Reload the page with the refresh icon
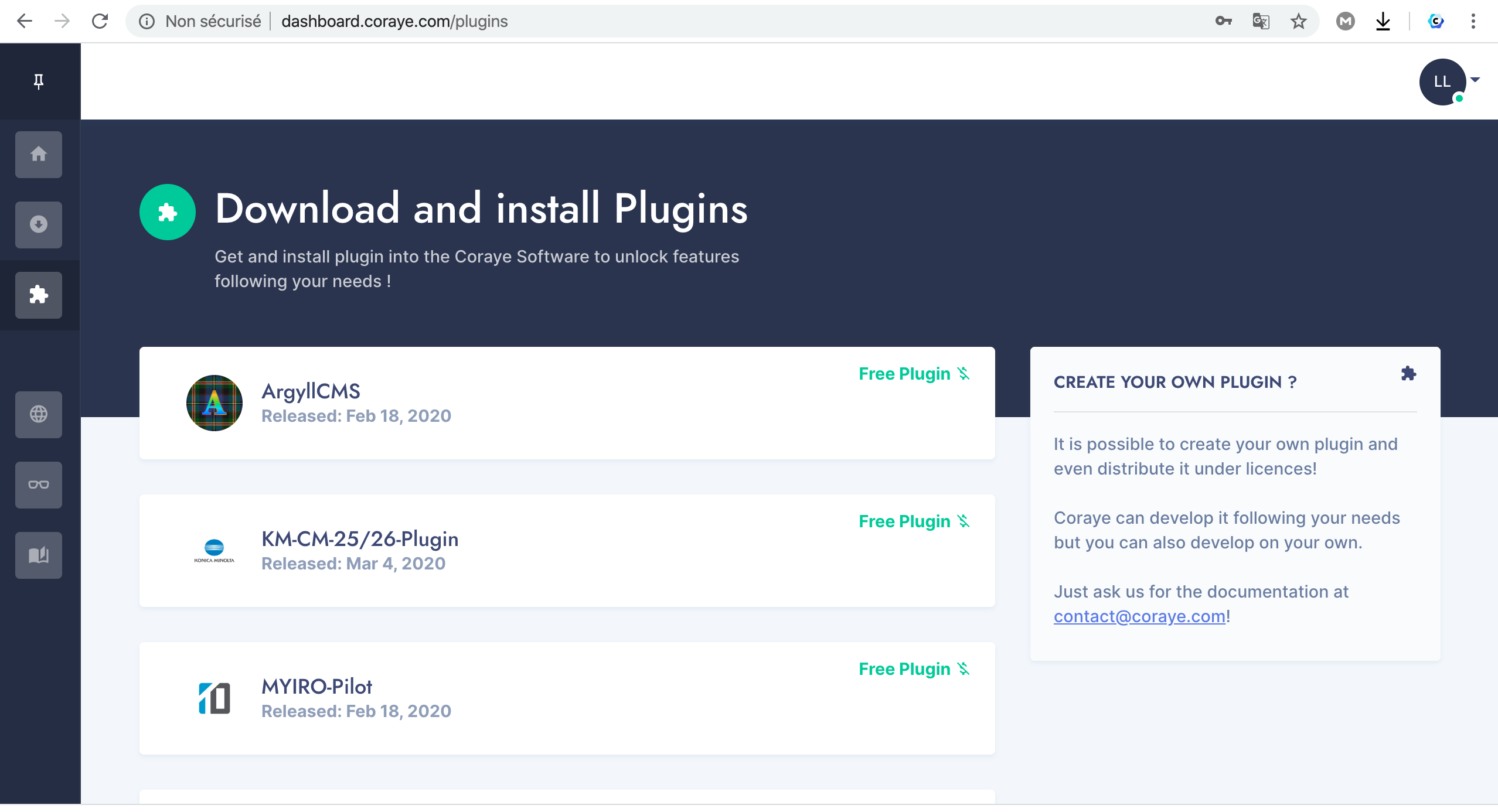 click(100, 22)
